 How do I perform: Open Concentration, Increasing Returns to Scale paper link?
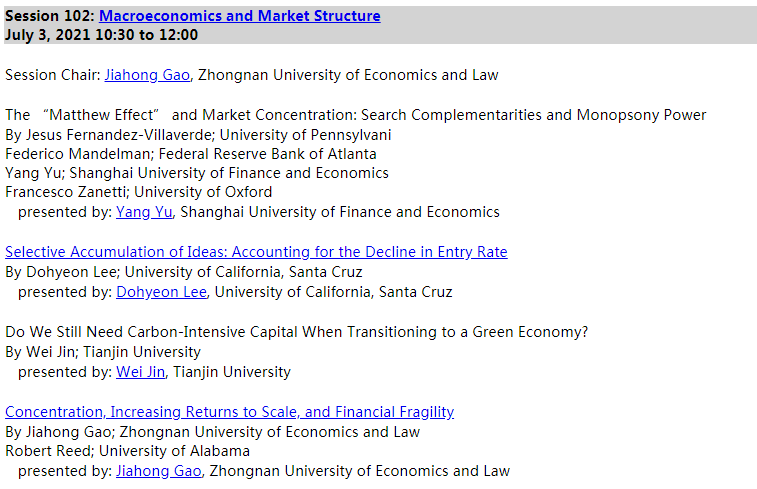230,412
